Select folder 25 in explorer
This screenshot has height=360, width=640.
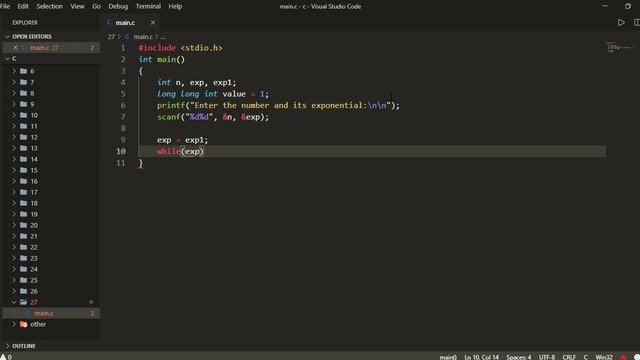point(51,280)
